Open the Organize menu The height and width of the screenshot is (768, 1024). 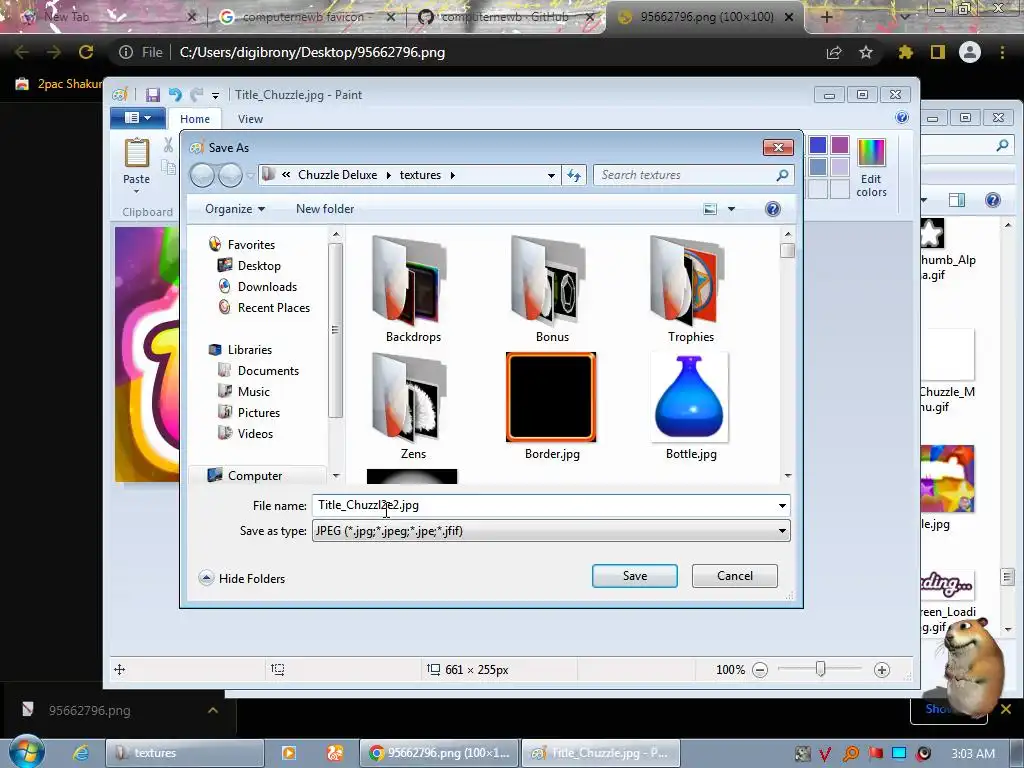(x=235, y=209)
